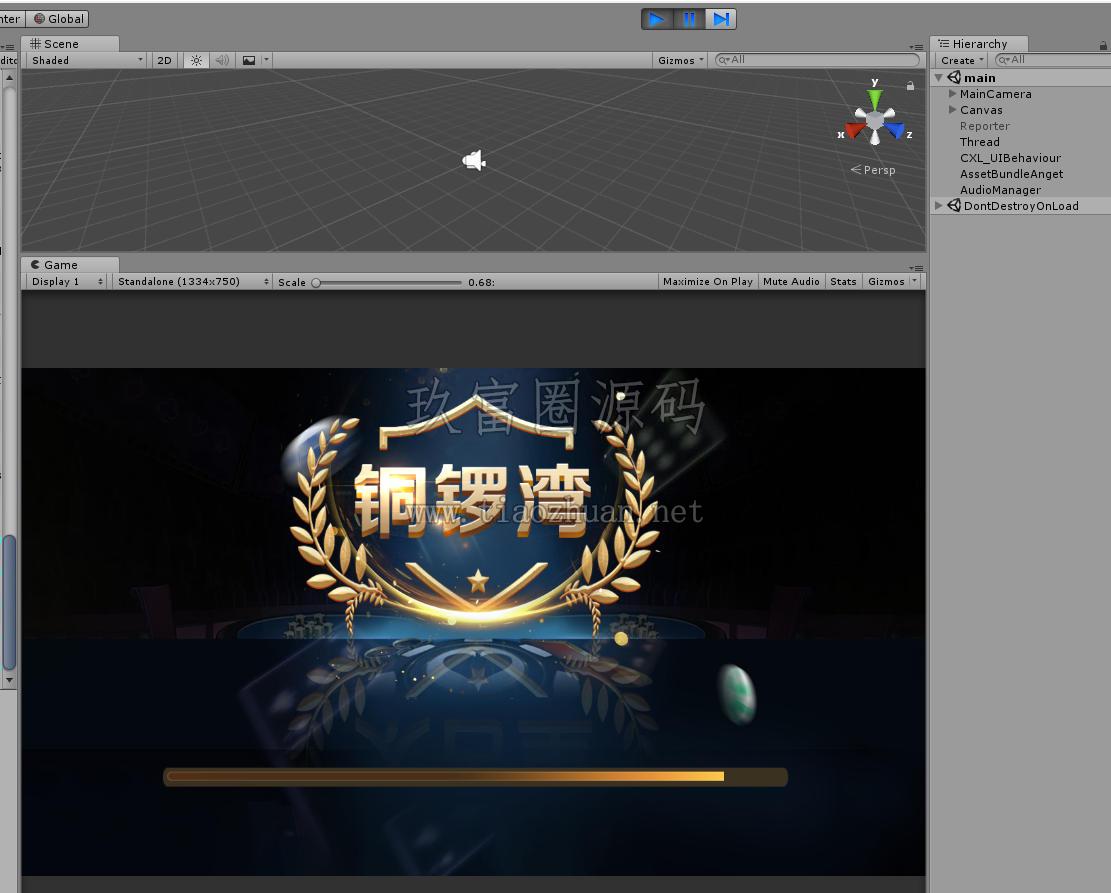The width and height of the screenshot is (1111, 893).
Task: Toggle Maximize On Play
Action: coord(707,281)
